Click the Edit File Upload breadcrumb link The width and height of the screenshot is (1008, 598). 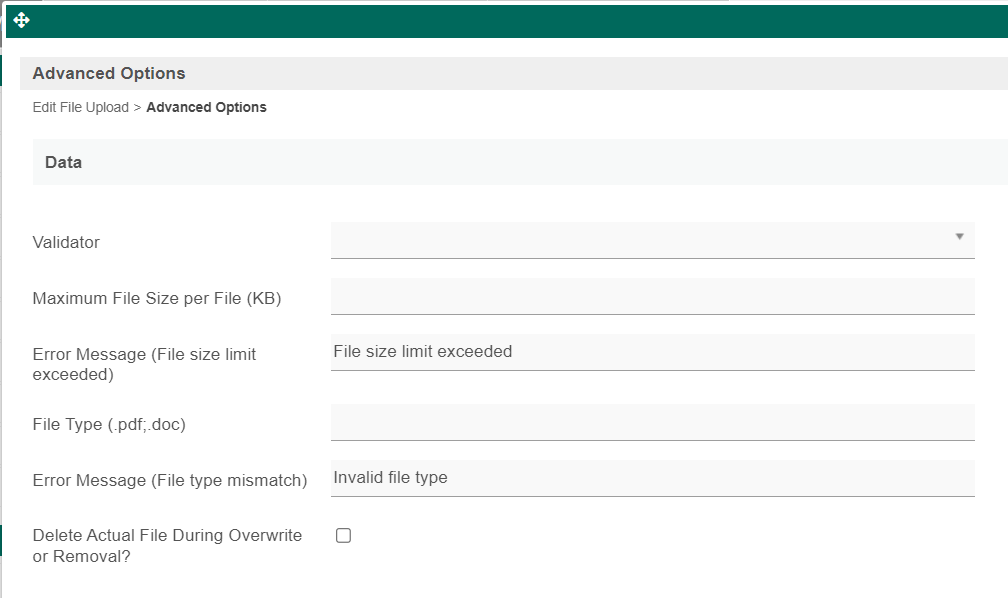(x=80, y=107)
